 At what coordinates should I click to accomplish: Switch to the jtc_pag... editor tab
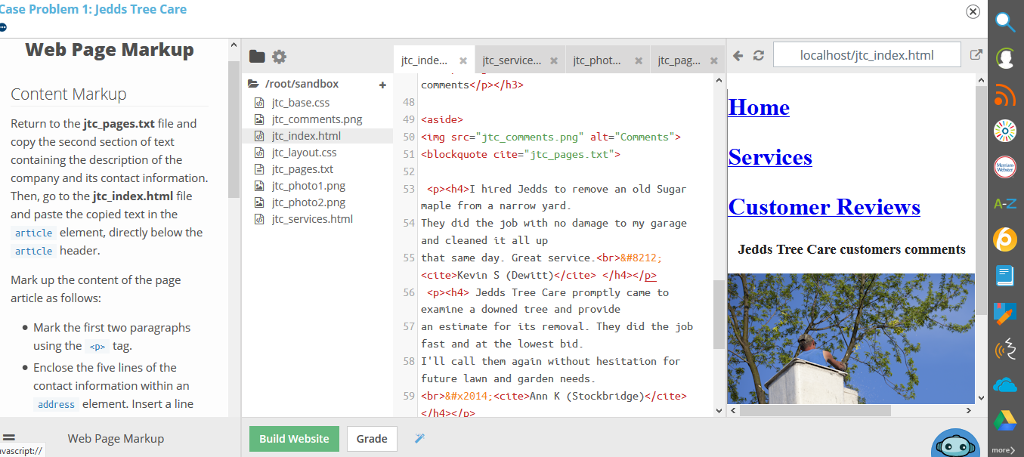pos(679,61)
